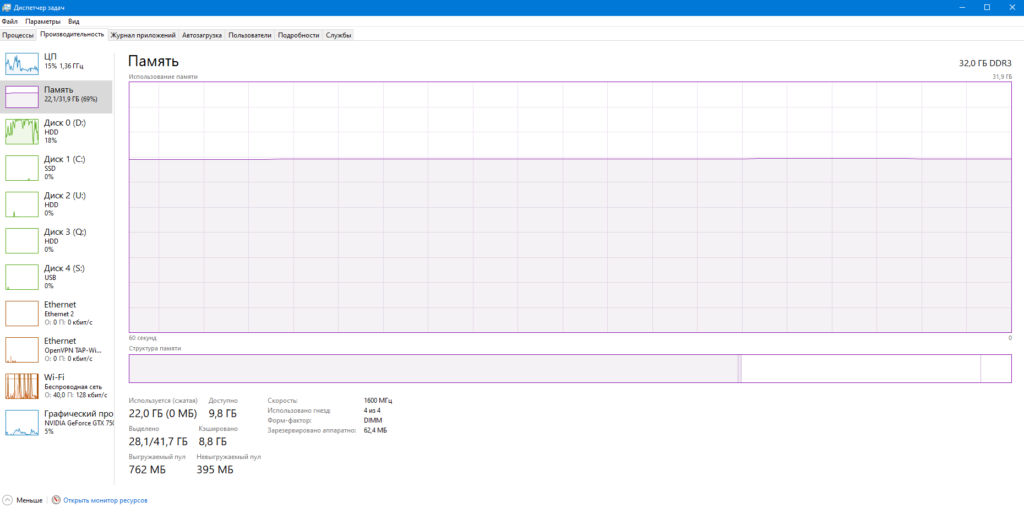
Task: Open the NVIDIA GeForce GPU graph icon
Action: pos(22,423)
